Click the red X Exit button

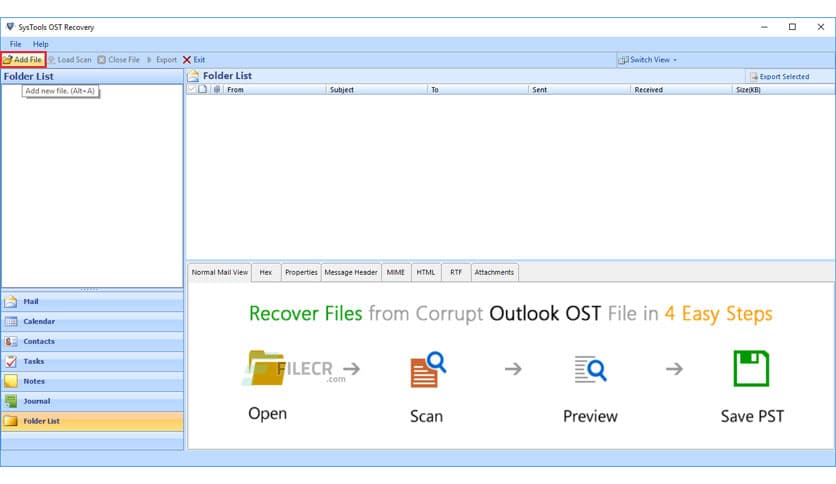[x=194, y=60]
